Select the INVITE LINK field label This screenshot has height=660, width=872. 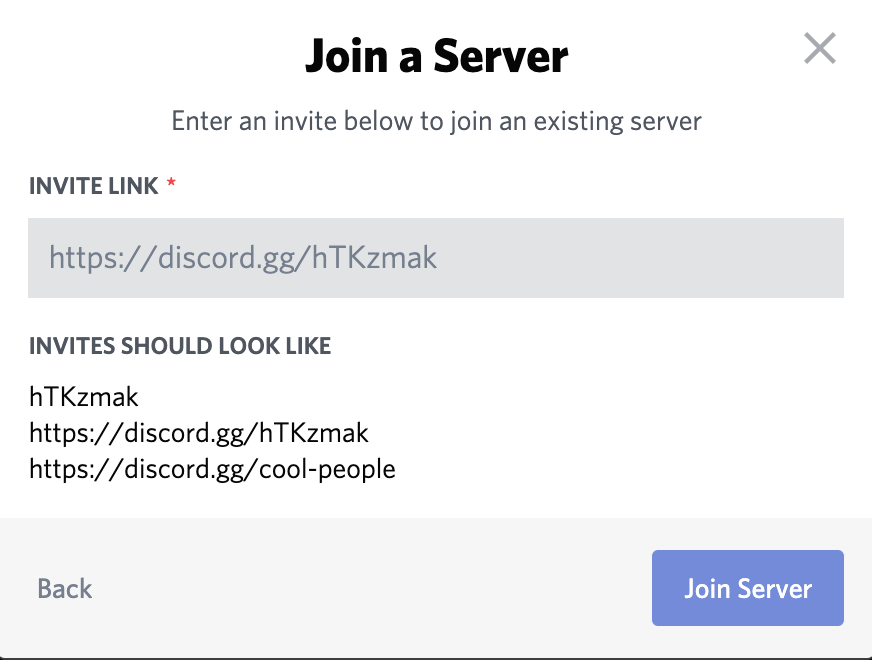coord(93,186)
